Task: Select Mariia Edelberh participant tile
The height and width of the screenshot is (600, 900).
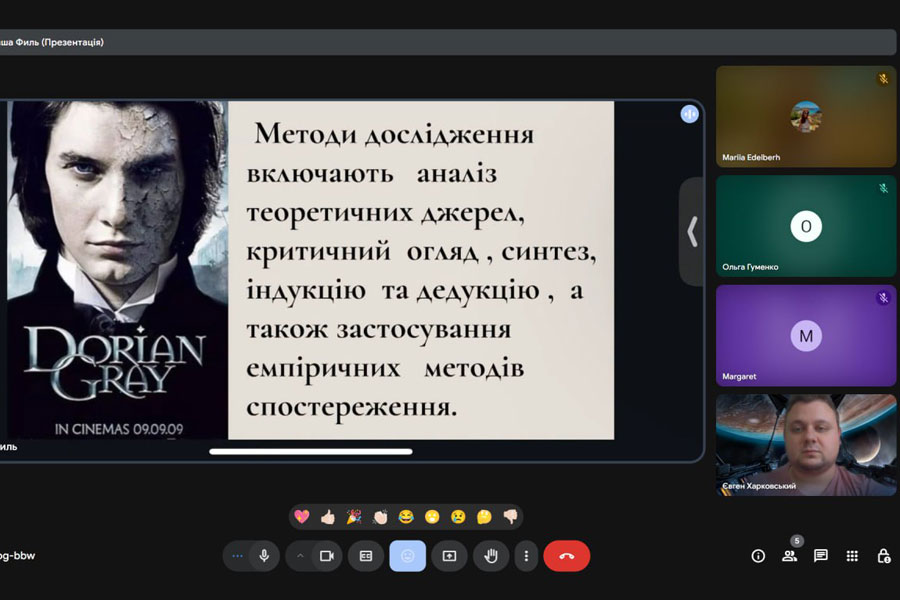Action: (806, 117)
